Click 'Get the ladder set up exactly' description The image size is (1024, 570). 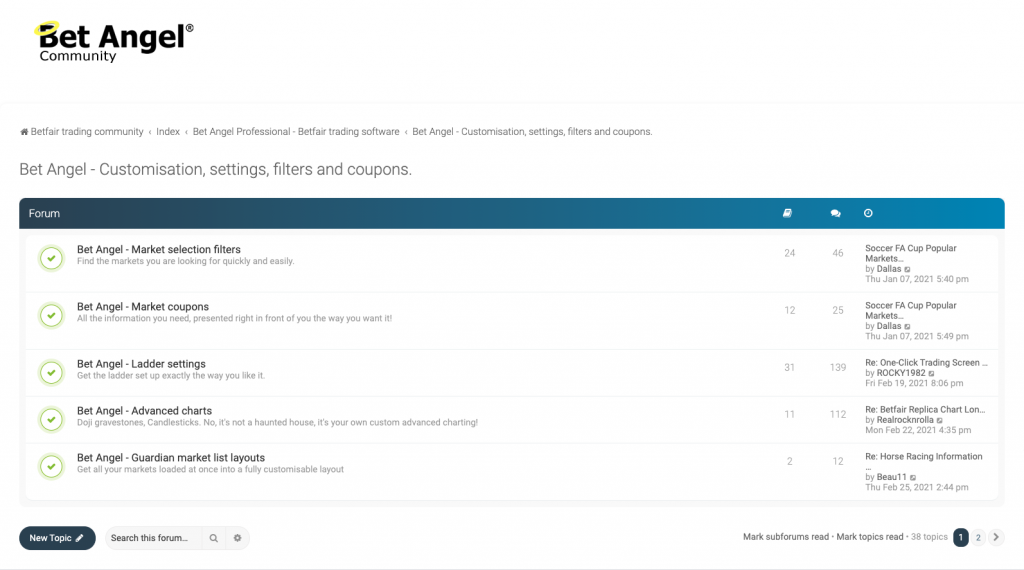171,376
